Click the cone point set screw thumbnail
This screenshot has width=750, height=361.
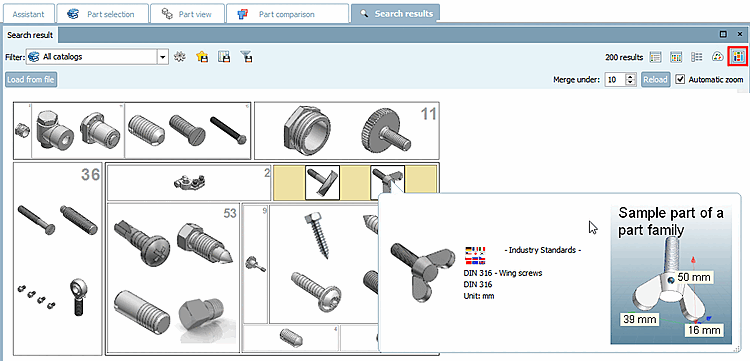tap(205, 244)
